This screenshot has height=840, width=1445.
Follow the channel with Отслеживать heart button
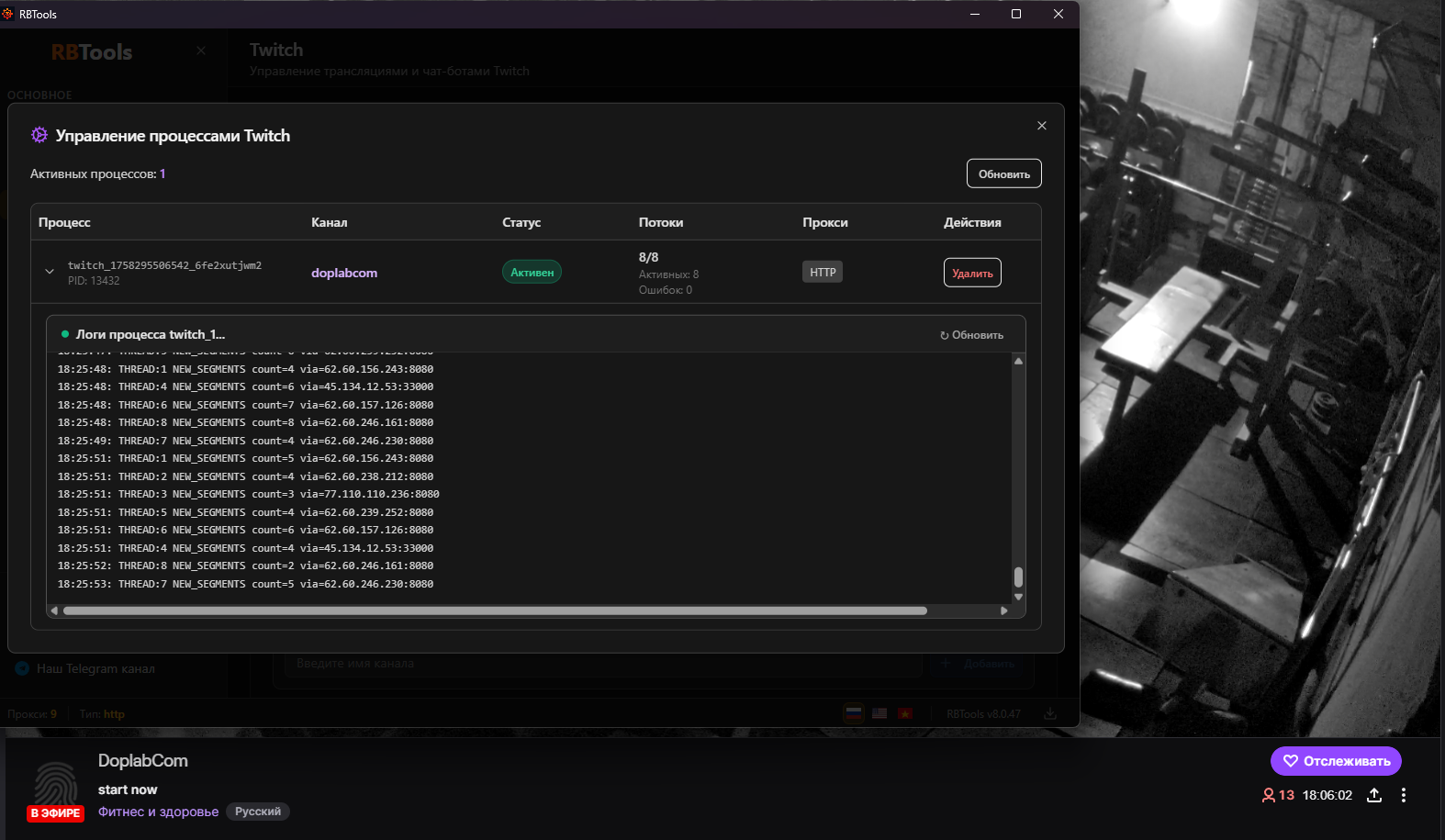1335,761
